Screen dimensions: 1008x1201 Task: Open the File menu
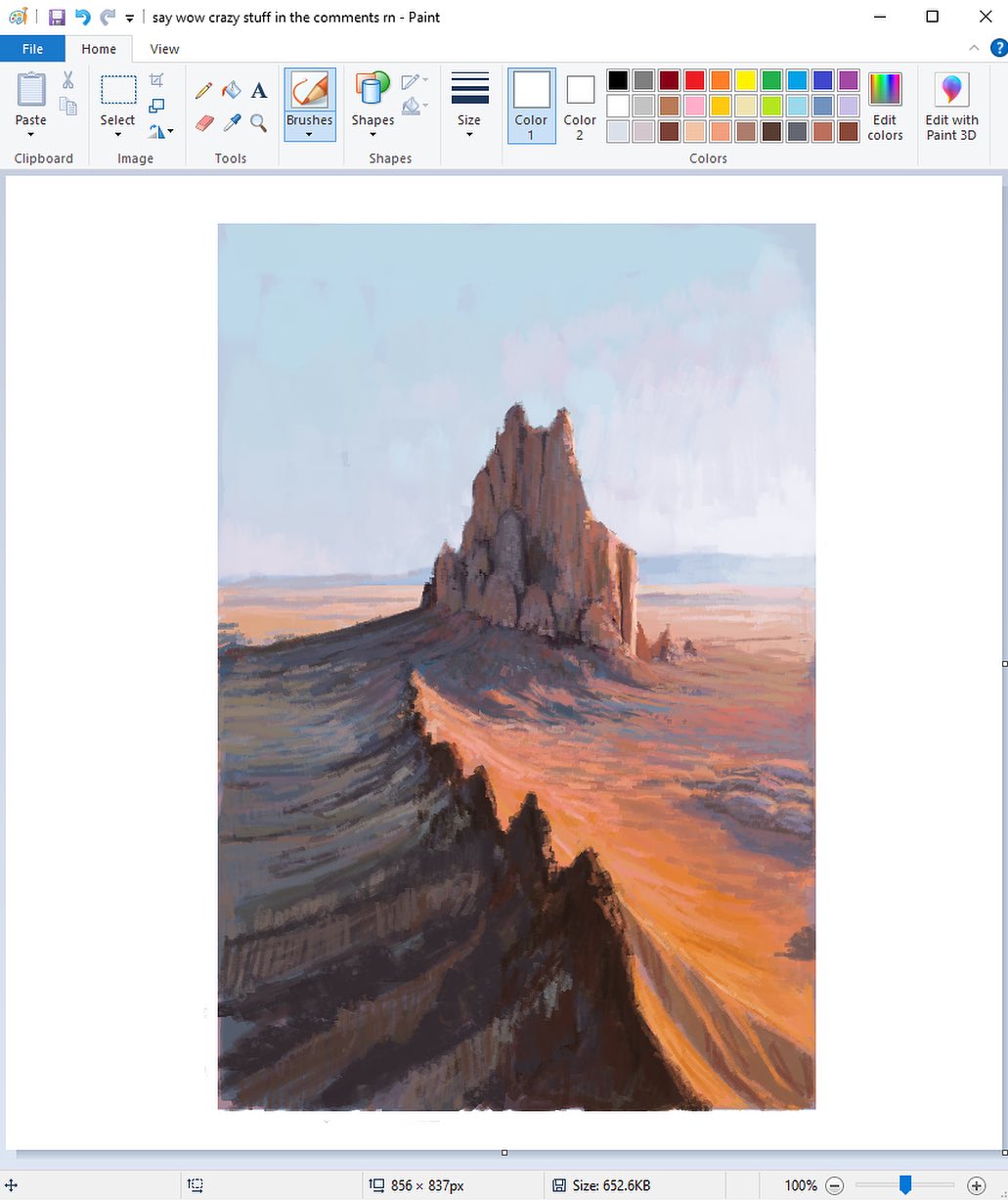tap(32, 49)
